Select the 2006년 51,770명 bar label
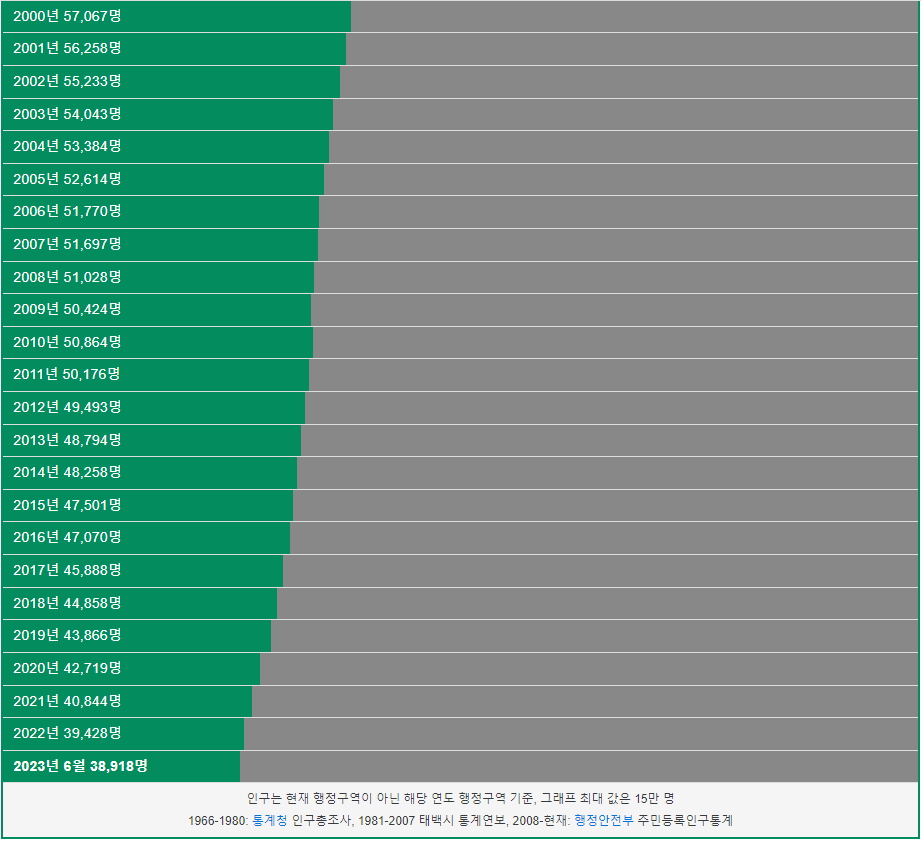This screenshot has width=921, height=841. (67, 211)
